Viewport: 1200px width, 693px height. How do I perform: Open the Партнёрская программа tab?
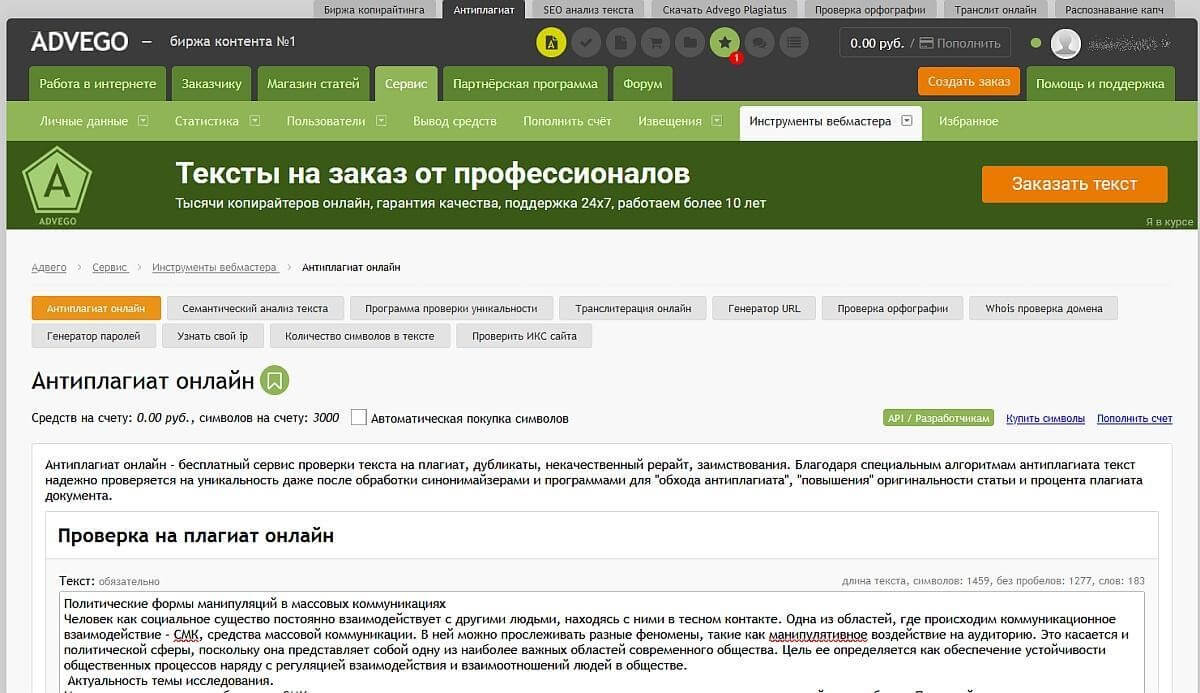(x=525, y=84)
